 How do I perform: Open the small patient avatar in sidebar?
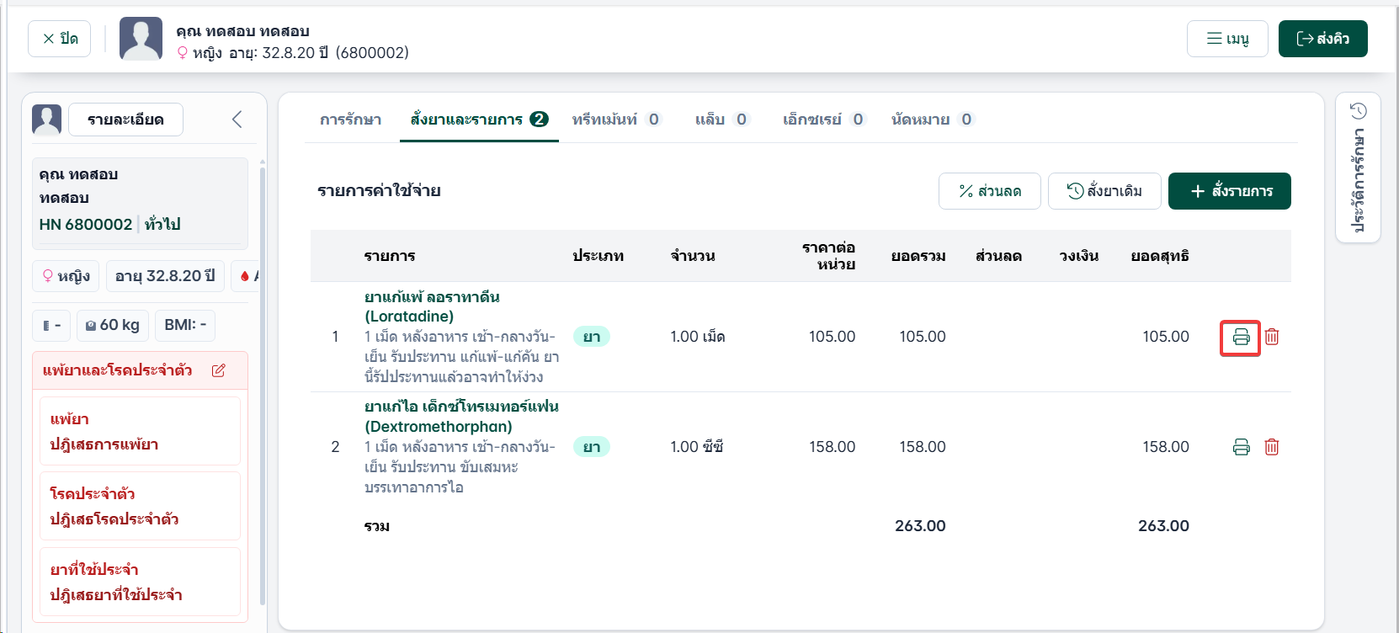pos(47,120)
